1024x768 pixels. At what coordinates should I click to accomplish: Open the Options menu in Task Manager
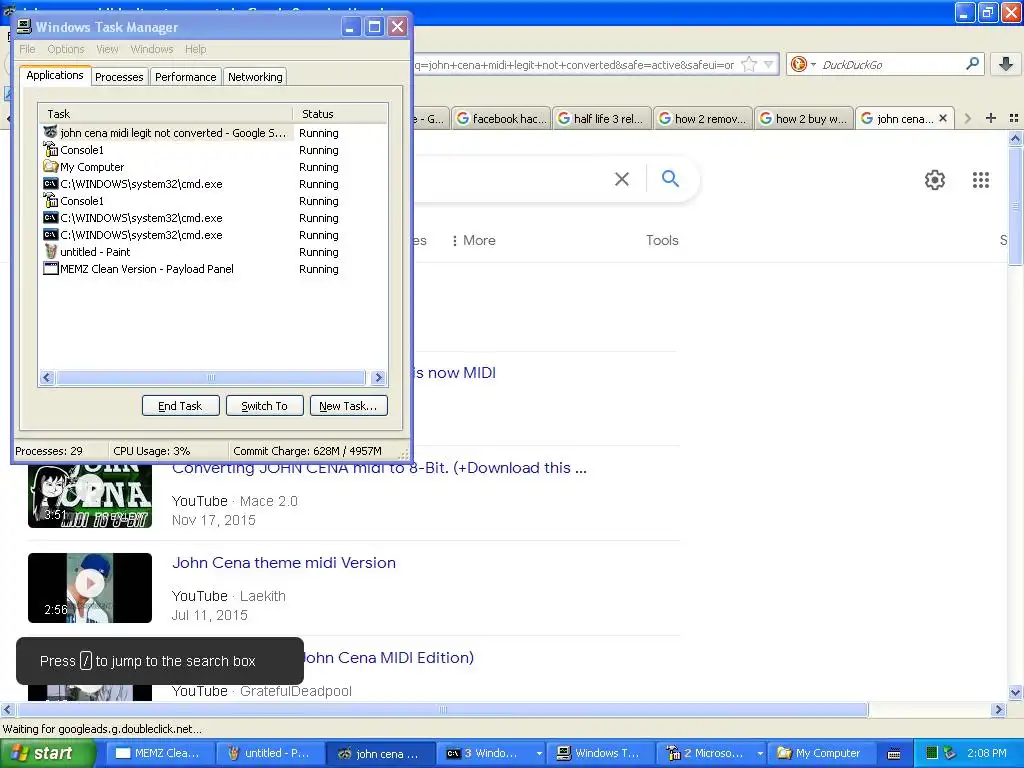66,49
